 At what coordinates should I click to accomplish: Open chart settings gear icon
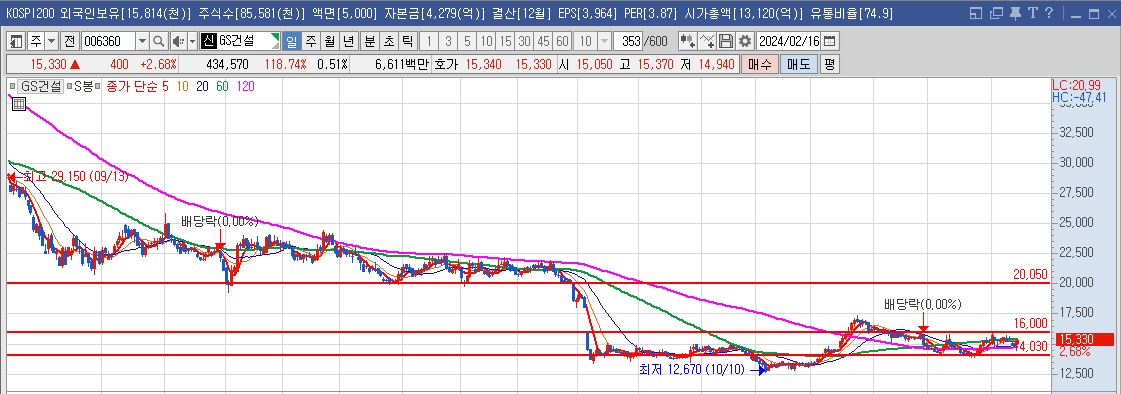(x=745, y=41)
